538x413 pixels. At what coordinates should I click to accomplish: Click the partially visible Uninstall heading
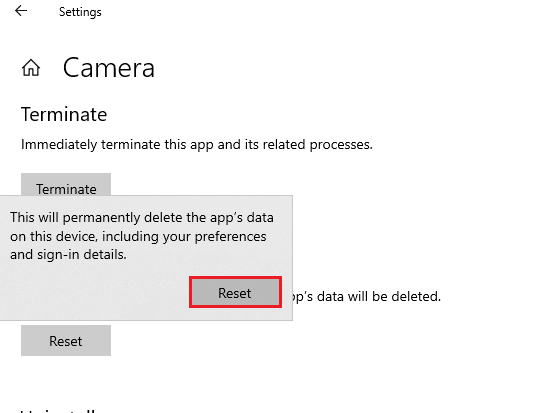click(58, 410)
